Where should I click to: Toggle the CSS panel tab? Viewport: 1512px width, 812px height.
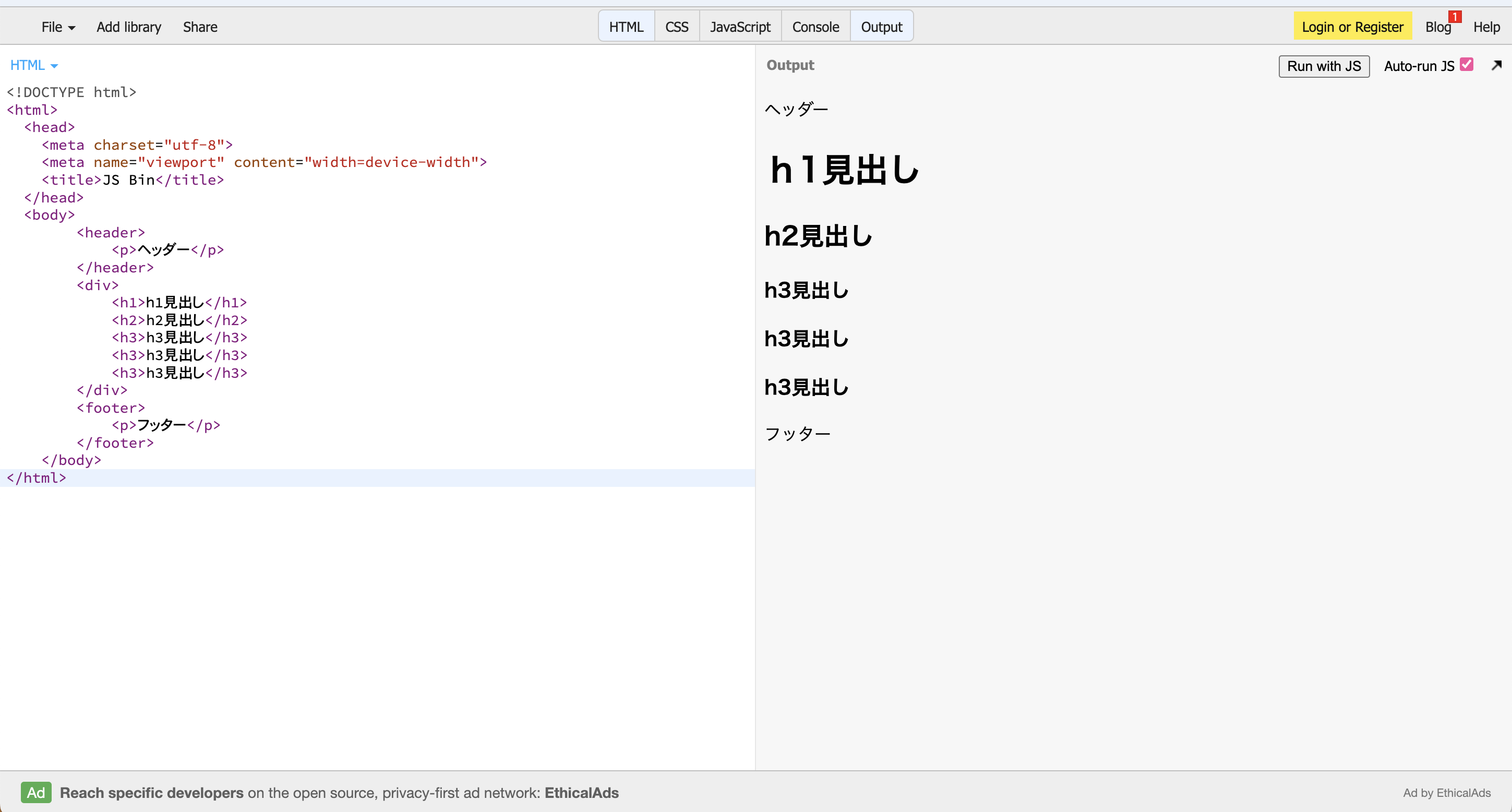point(677,27)
